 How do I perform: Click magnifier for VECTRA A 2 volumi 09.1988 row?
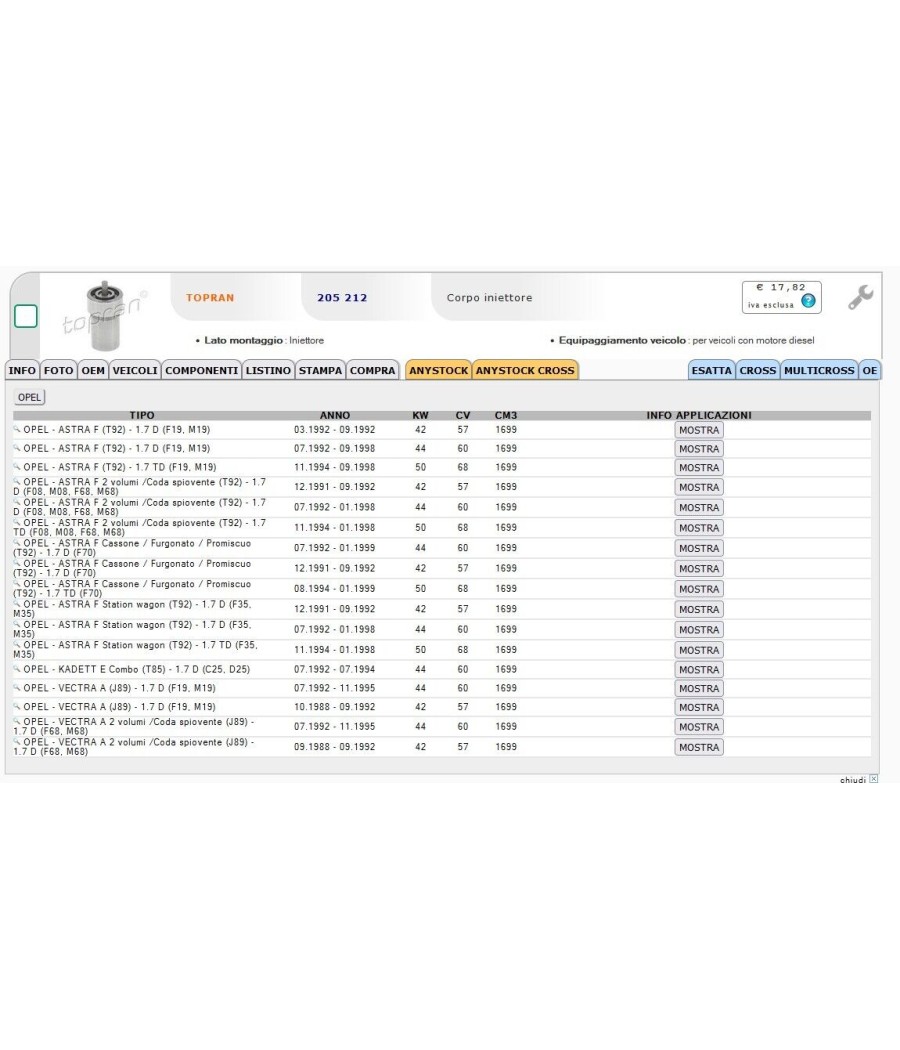(x=17, y=741)
